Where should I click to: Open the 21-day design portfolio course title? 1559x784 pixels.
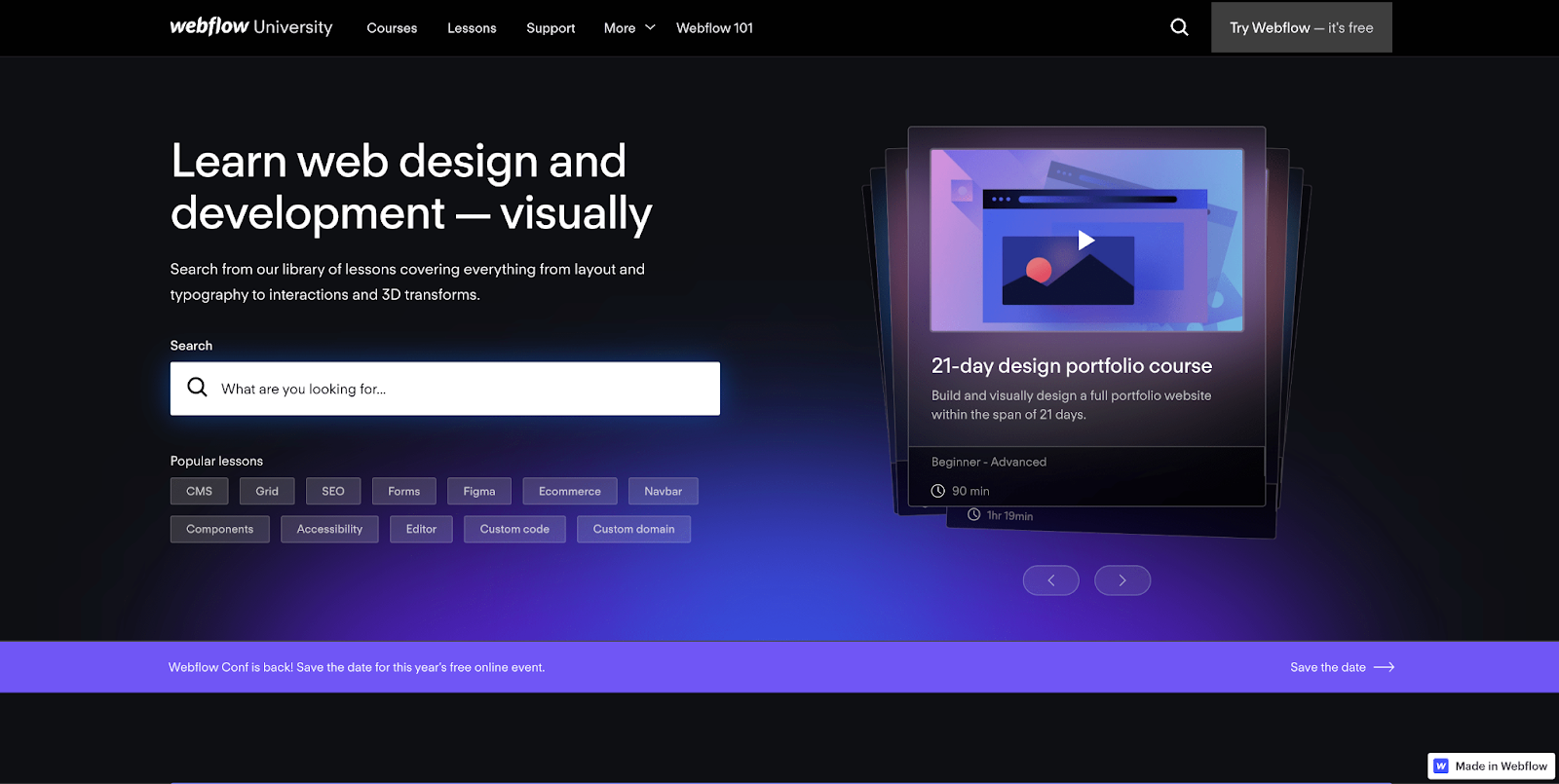click(1072, 365)
